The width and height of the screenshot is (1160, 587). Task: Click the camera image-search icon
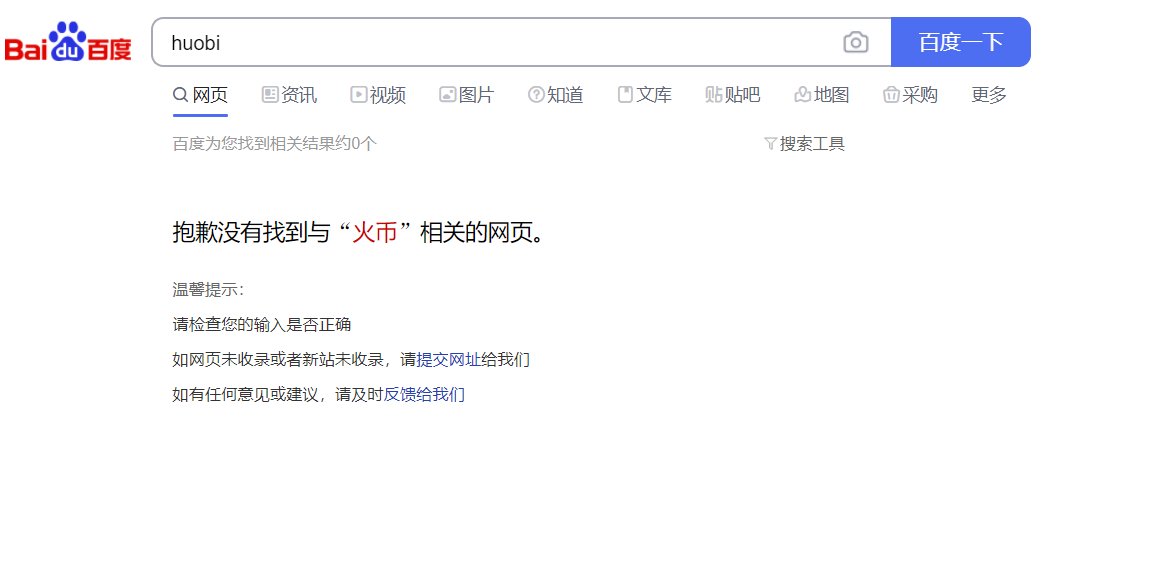856,42
